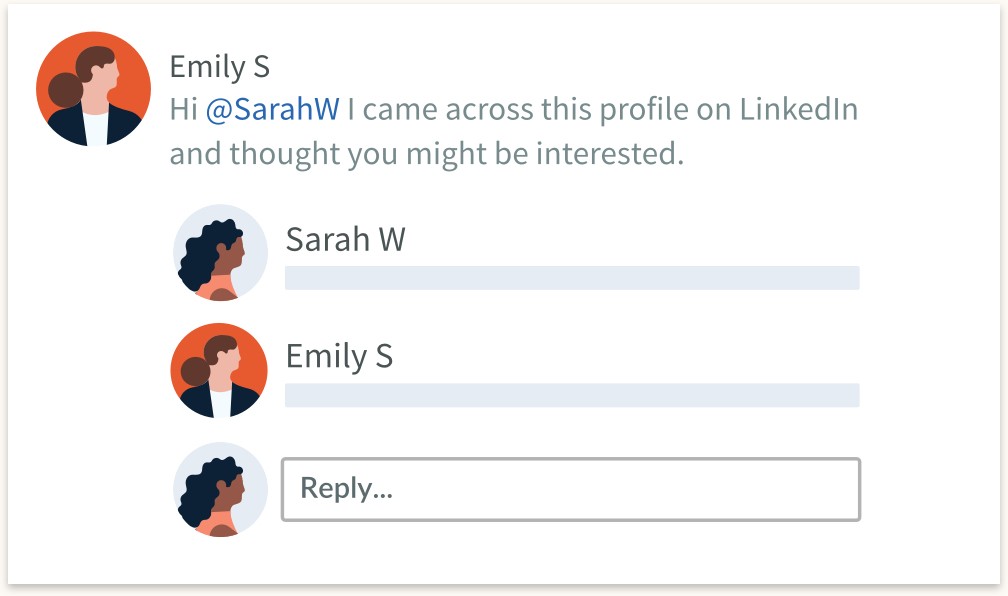Viewport: 1008px width, 596px height.
Task: Click Emily S's large avatar at top
Action: tap(93, 89)
